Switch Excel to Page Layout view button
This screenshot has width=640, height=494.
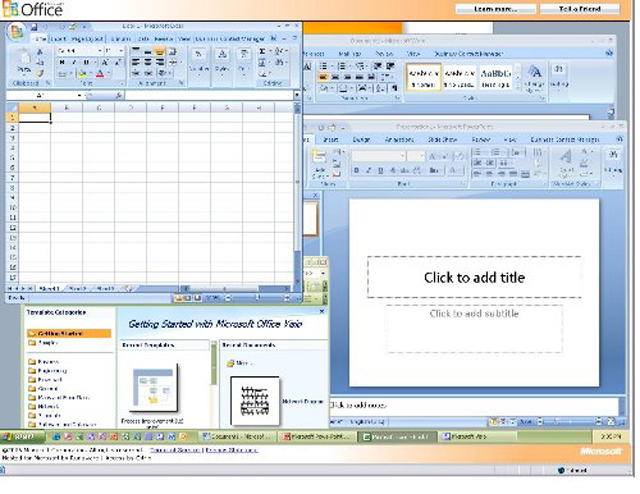point(187,298)
